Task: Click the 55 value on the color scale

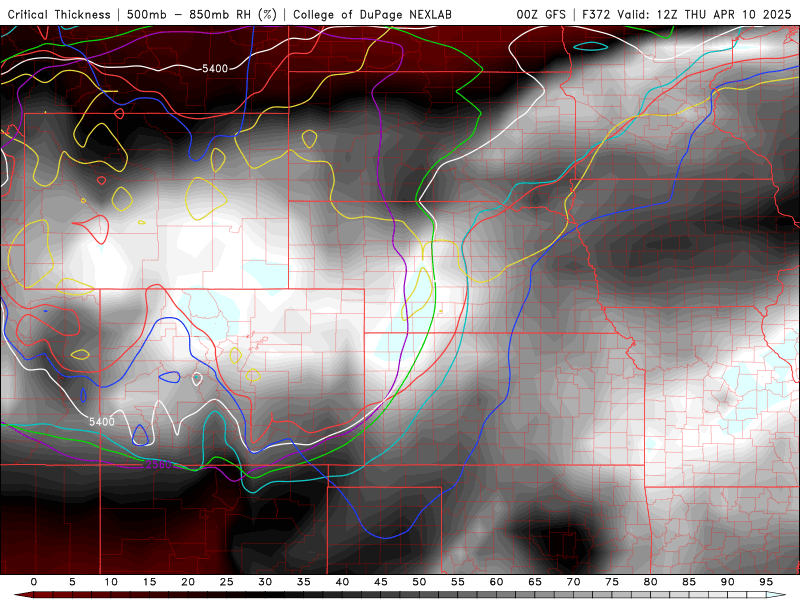Action: click(458, 582)
